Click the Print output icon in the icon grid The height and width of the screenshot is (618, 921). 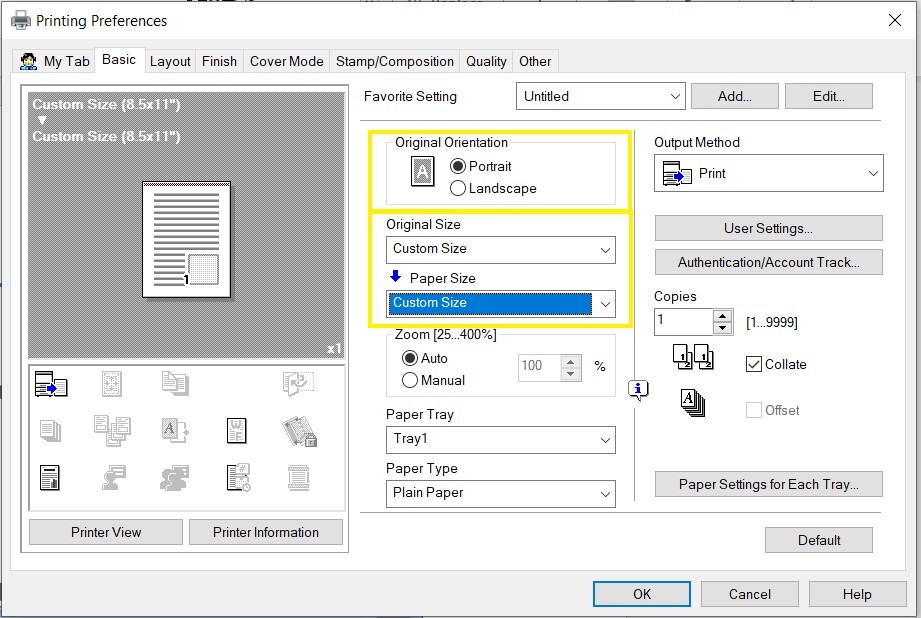[50, 383]
